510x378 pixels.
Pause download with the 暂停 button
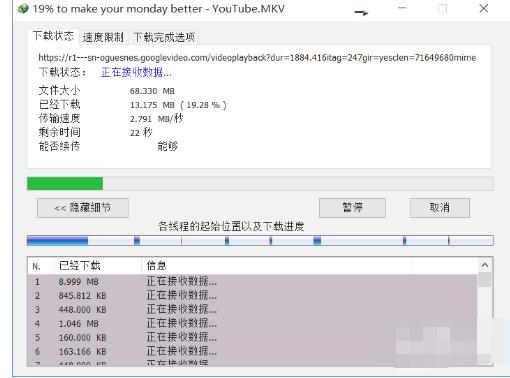coord(352,208)
